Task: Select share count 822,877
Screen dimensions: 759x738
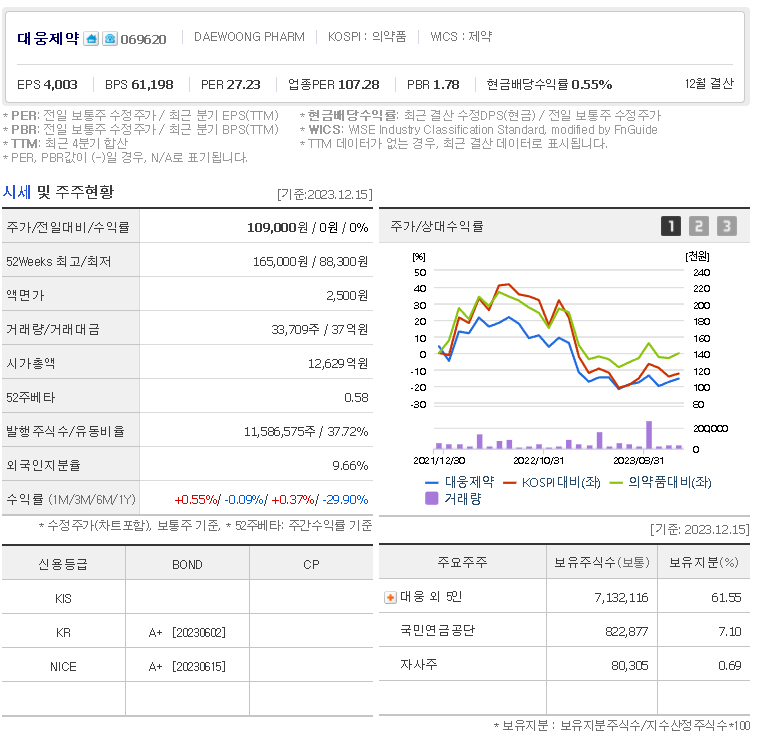Action: pos(626,632)
